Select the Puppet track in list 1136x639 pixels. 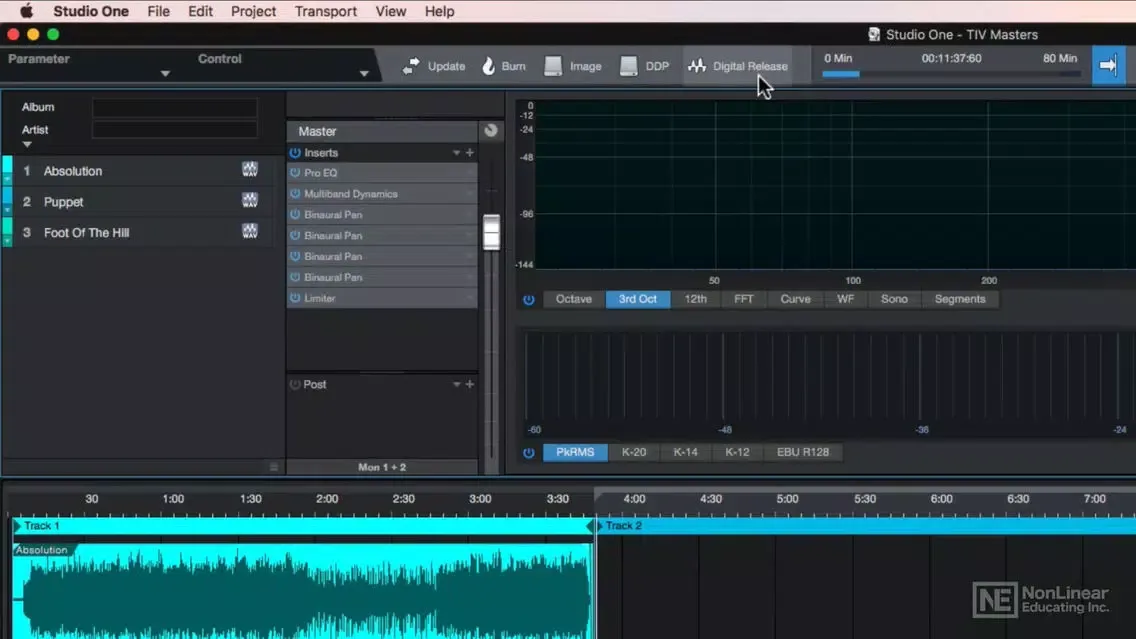point(138,201)
